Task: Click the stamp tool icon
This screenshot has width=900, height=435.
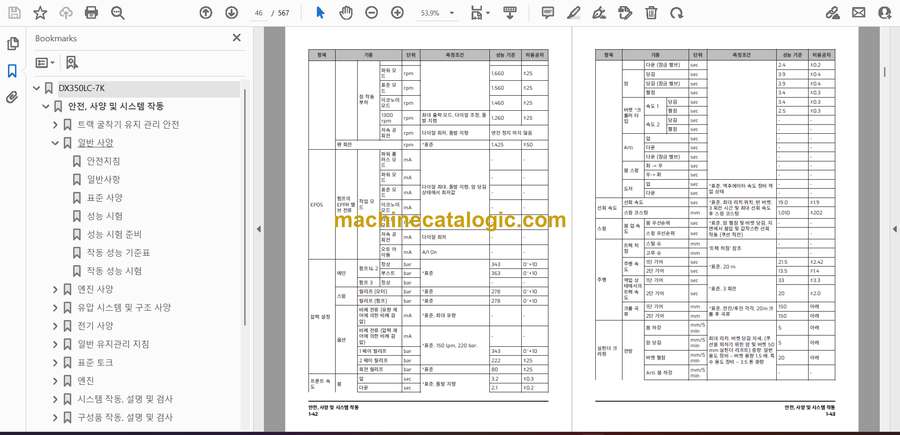Action: (x=625, y=13)
